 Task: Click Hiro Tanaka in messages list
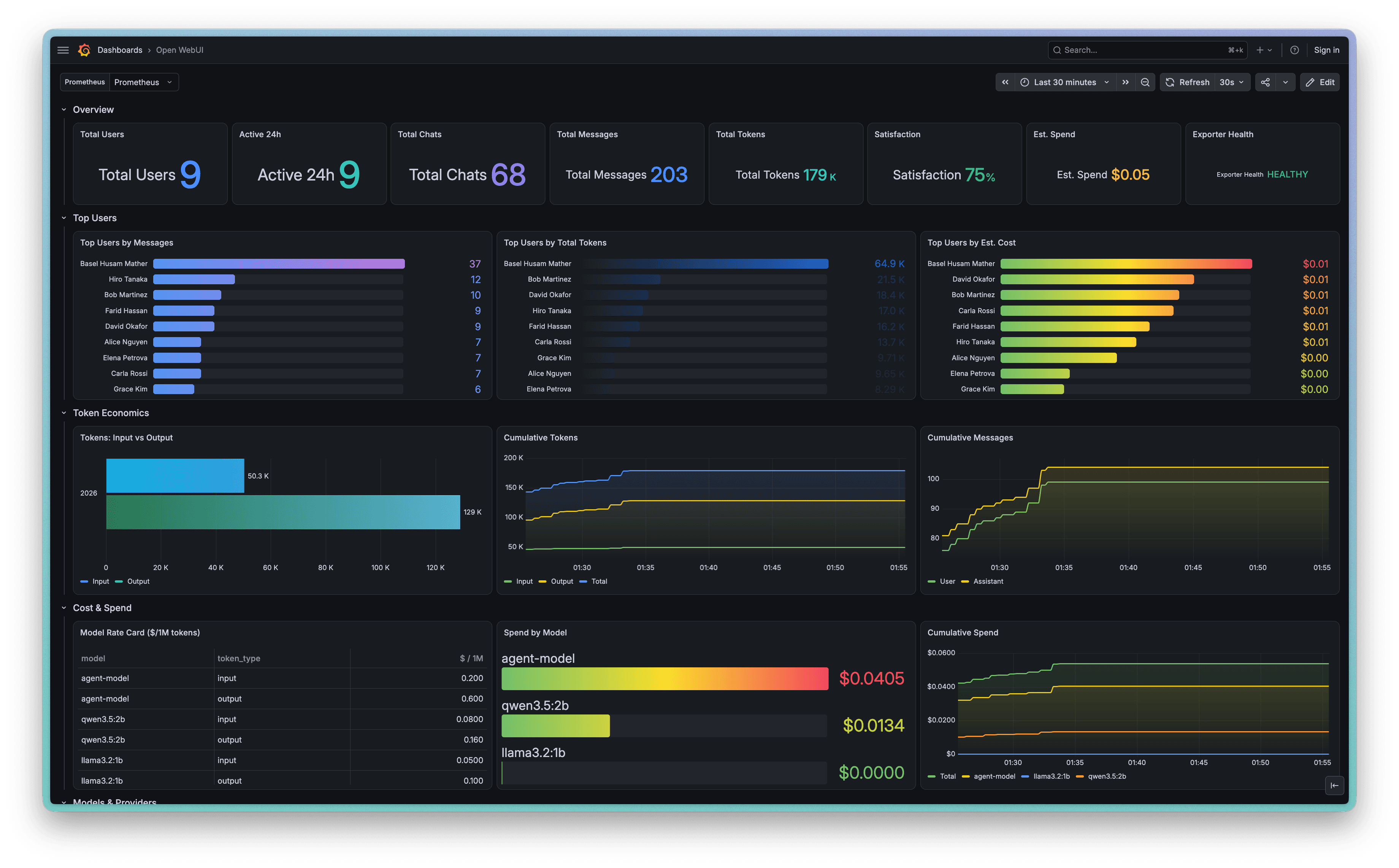(x=128, y=280)
